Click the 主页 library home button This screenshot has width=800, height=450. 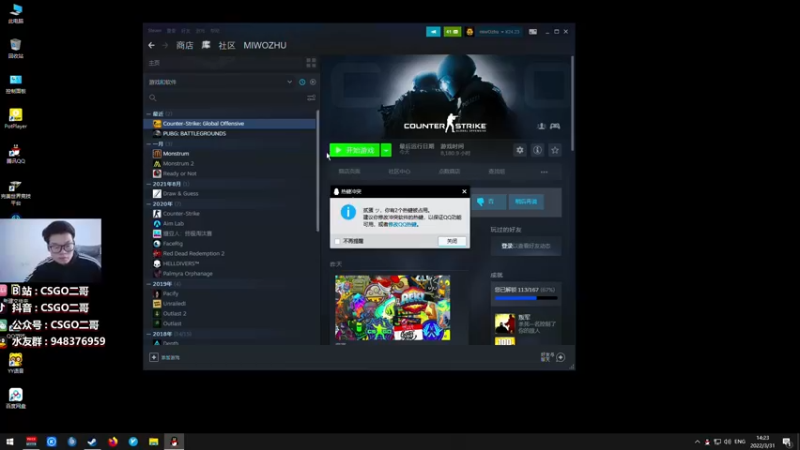[x=154, y=63]
